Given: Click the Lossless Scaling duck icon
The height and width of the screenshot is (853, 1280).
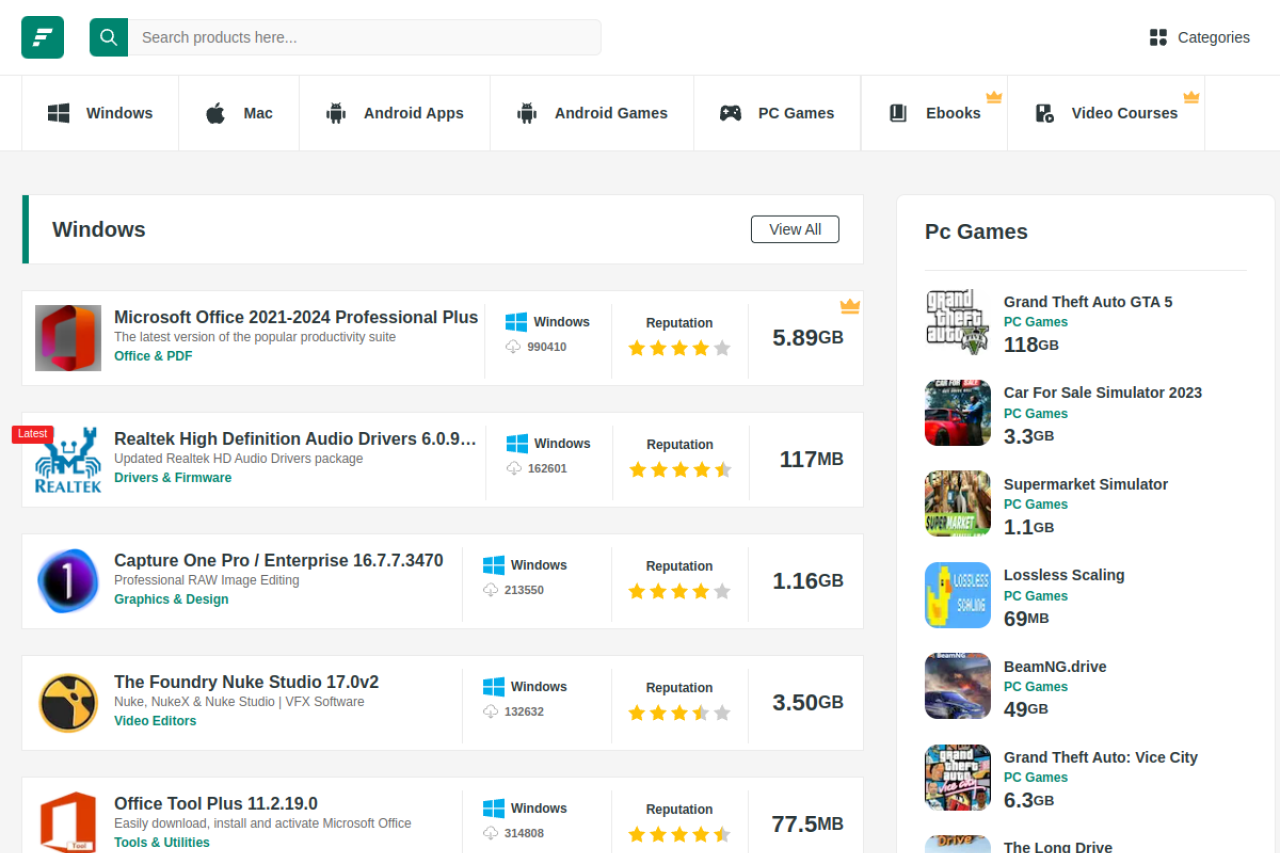Looking at the screenshot, I should 958,595.
